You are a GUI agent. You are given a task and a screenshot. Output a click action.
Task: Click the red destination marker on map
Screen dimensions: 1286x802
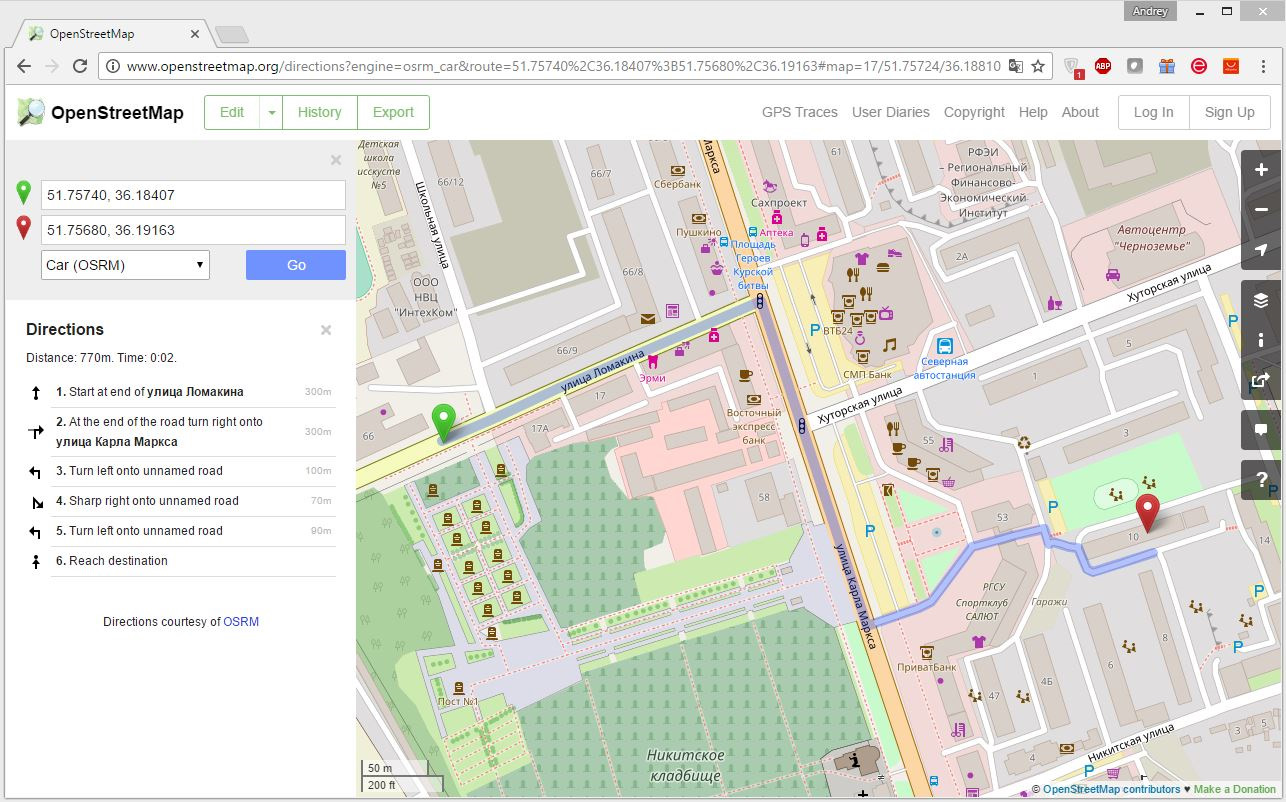point(1149,512)
